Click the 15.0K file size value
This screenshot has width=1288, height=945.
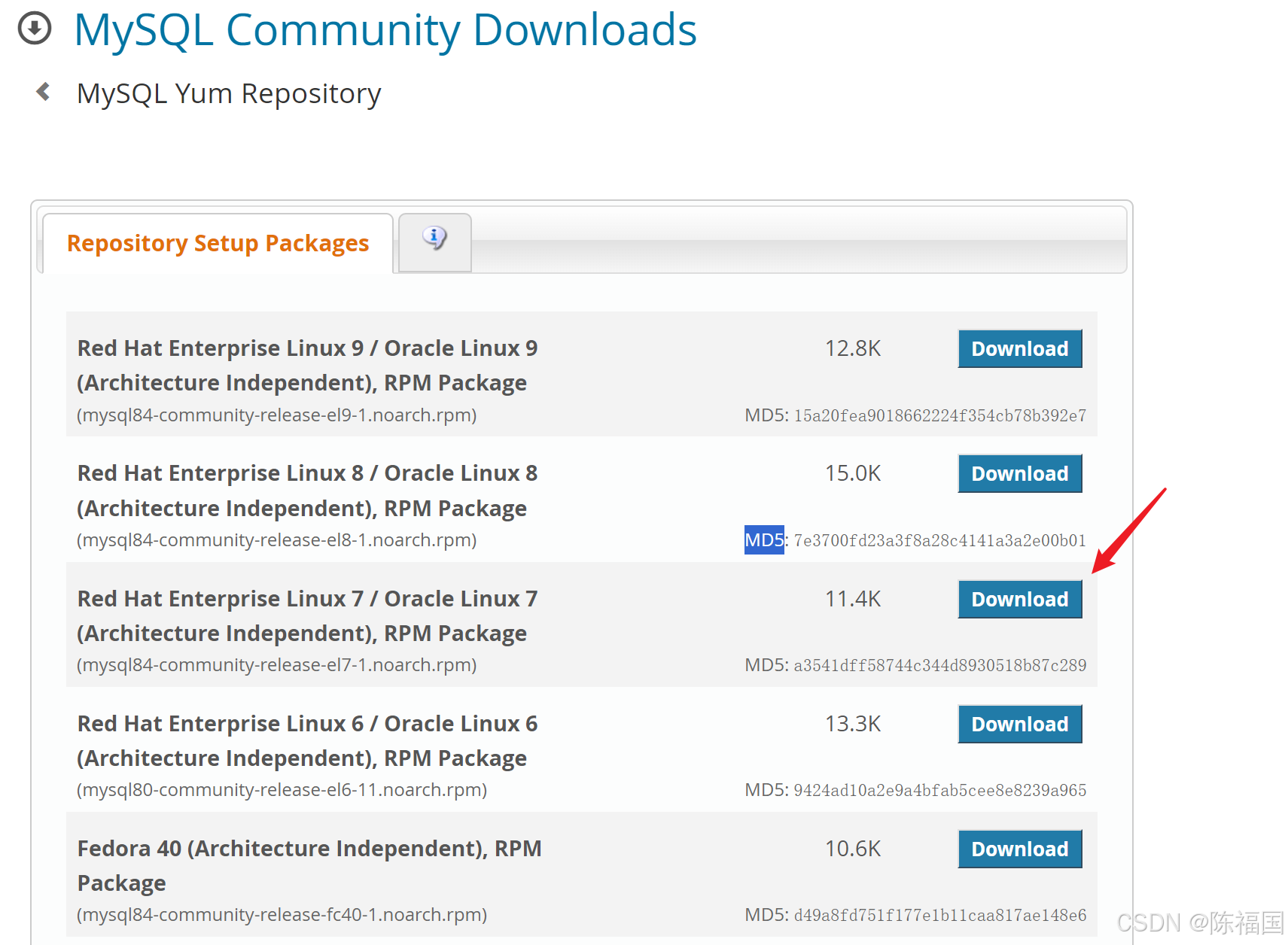[853, 473]
